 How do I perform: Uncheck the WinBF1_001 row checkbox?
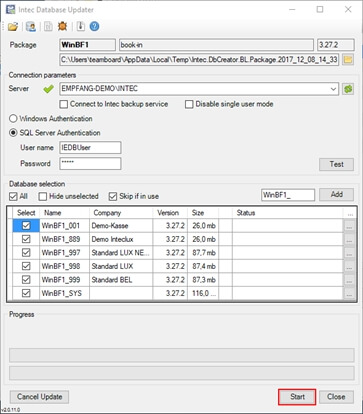pyautogui.click(x=26, y=226)
